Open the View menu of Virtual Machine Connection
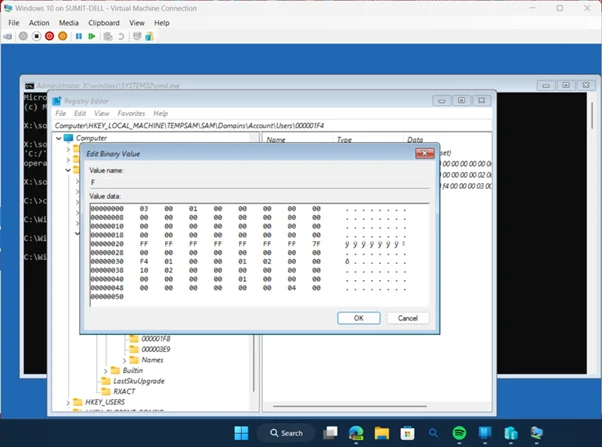This screenshot has width=602, height=447. [x=137, y=23]
